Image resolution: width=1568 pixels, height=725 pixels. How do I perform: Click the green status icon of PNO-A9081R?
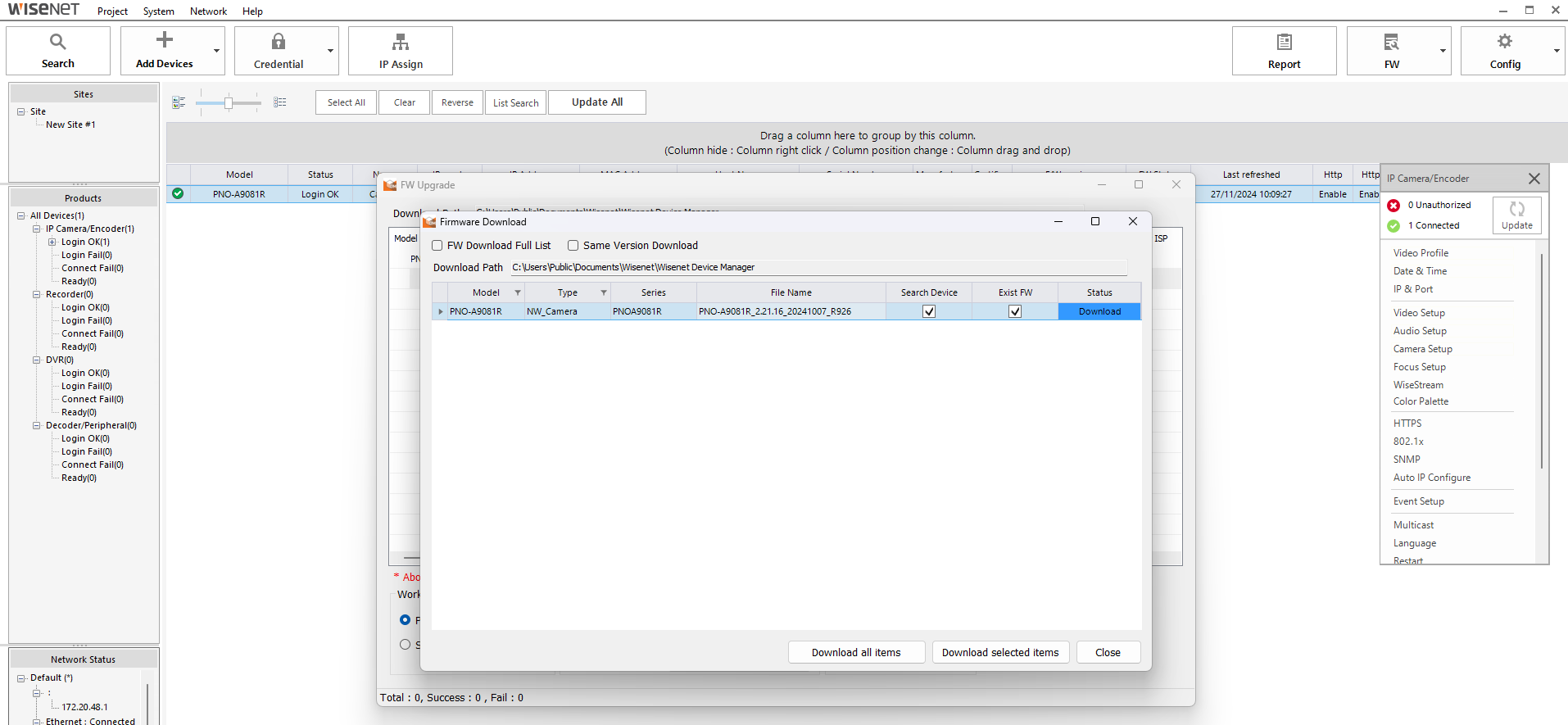point(178,194)
